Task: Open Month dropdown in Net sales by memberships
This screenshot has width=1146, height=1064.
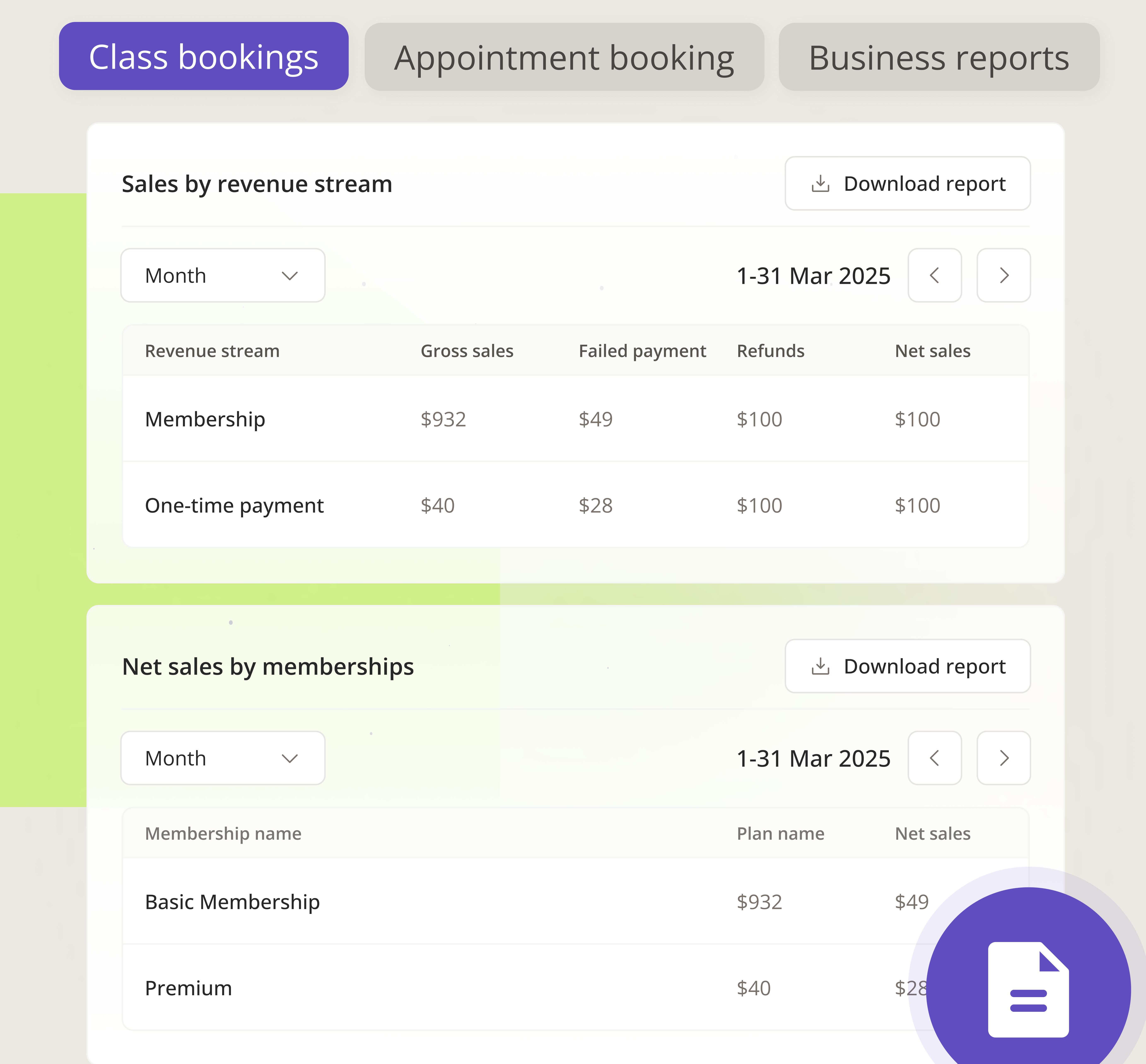Action: pos(222,758)
